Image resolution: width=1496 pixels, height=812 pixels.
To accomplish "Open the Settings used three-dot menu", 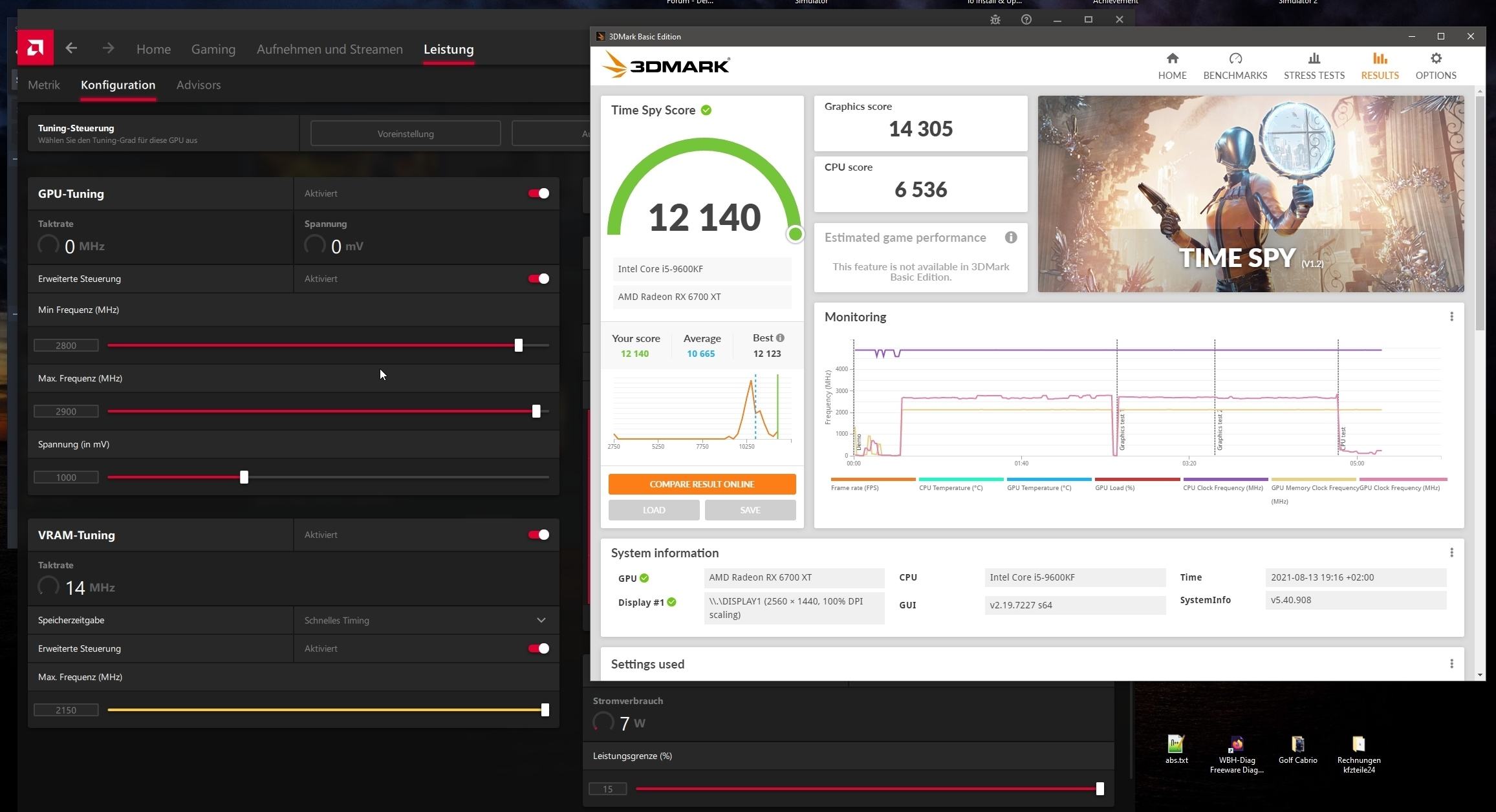I will (x=1451, y=664).
